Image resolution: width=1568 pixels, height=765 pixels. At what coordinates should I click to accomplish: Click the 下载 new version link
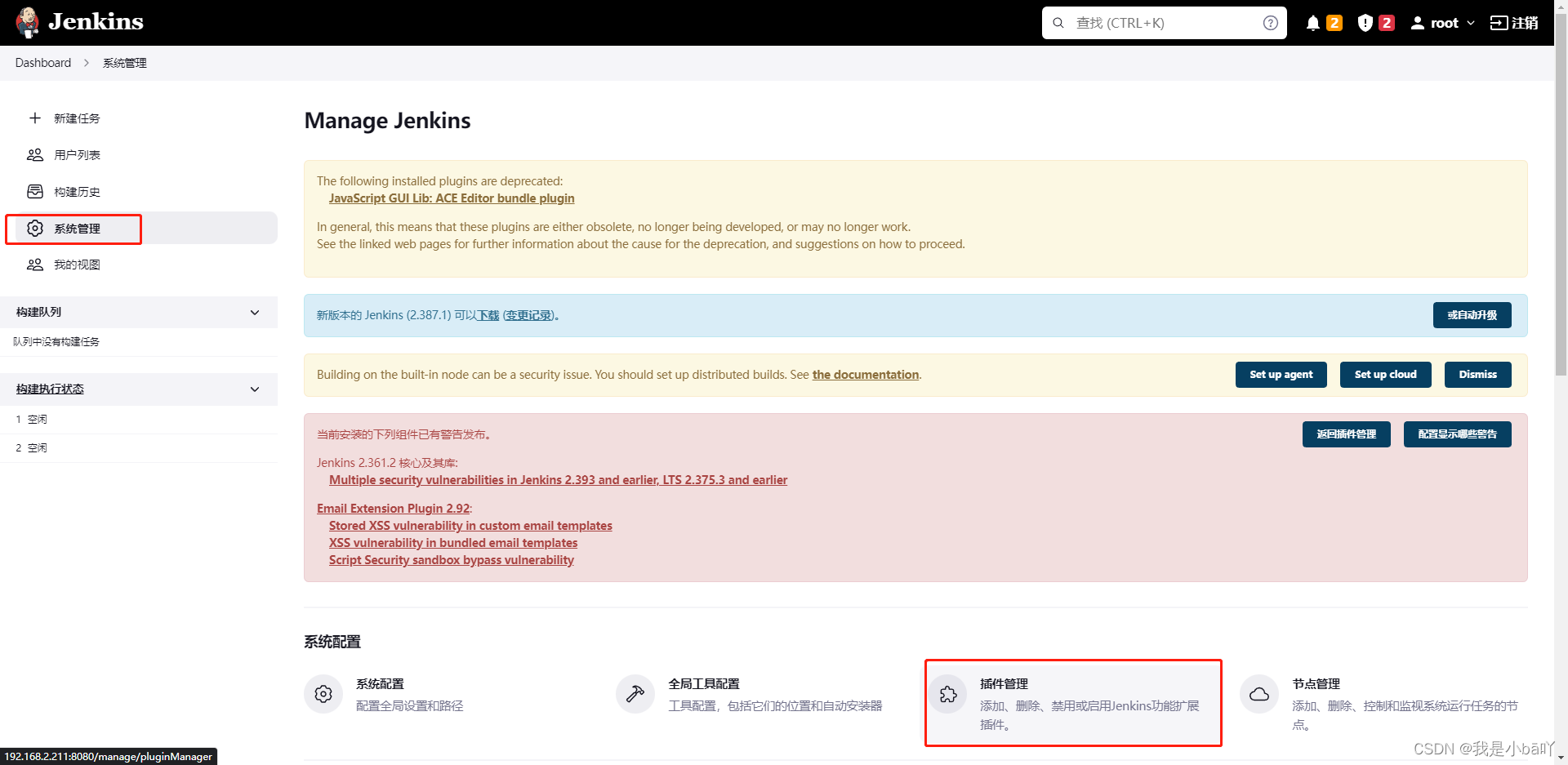(488, 315)
